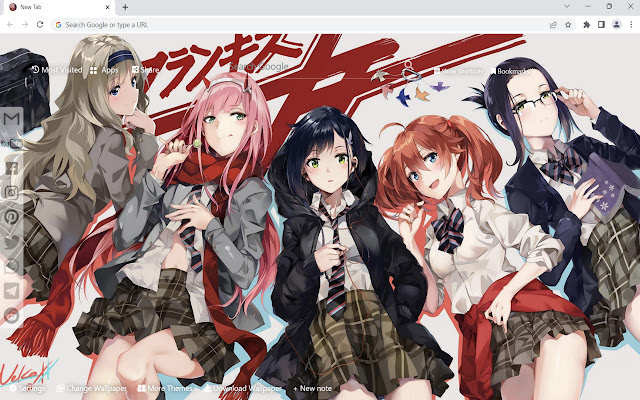The image size is (640, 400).
Task: Click the magnifier search icon on the page
Action: (x=408, y=65)
